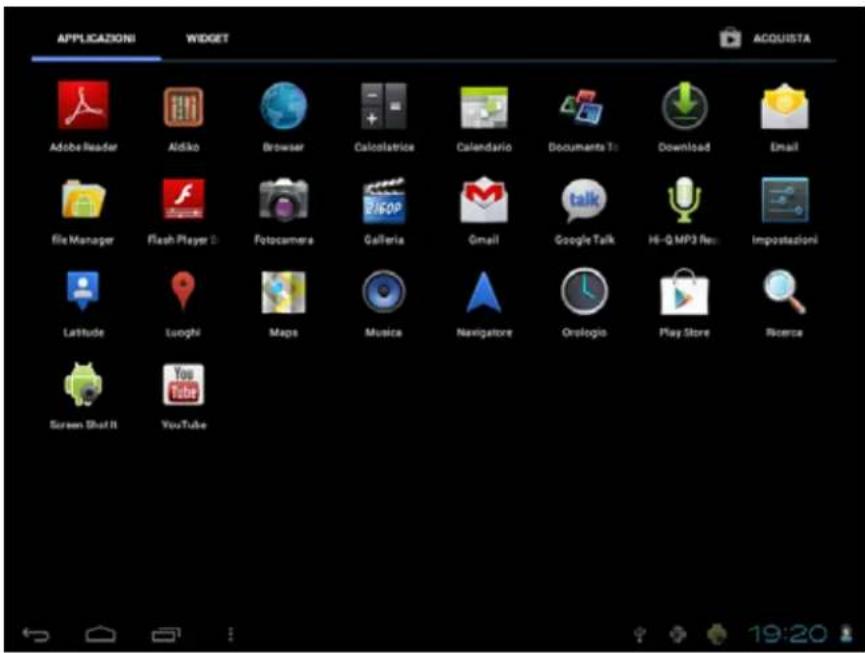Open the Navigatore app
This screenshot has width=865, height=653.
coord(484,292)
